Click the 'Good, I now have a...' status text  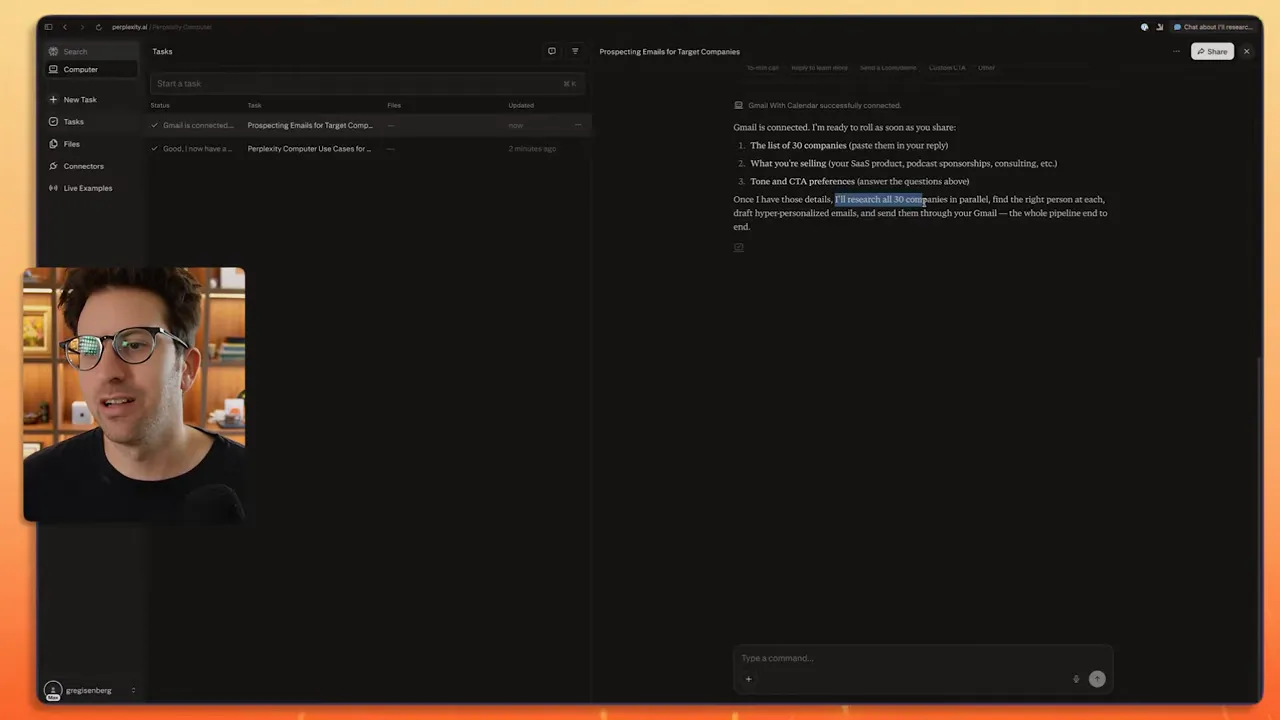198,149
